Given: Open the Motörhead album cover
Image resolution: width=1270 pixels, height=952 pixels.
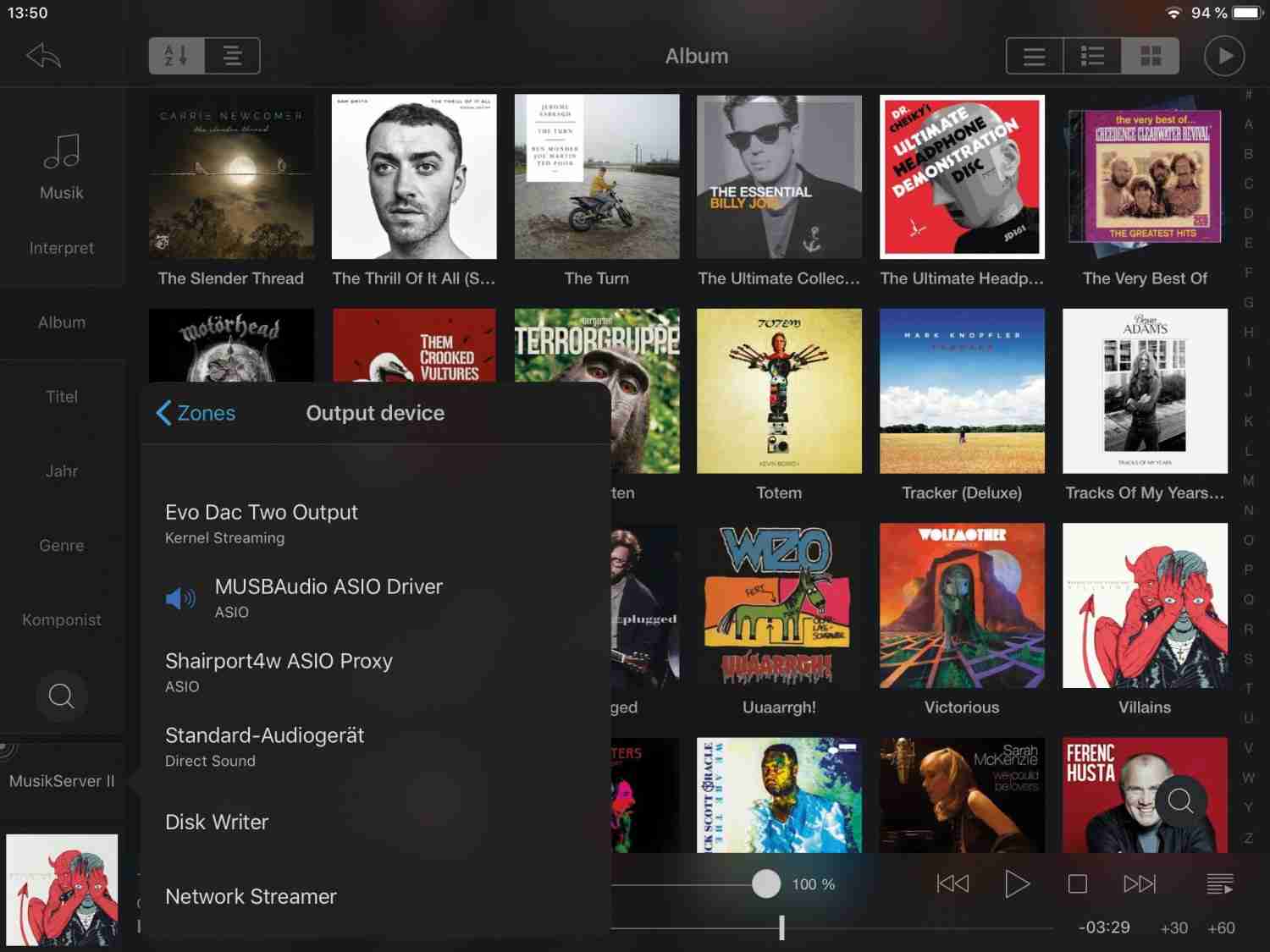Looking at the screenshot, I should pyautogui.click(x=231, y=345).
